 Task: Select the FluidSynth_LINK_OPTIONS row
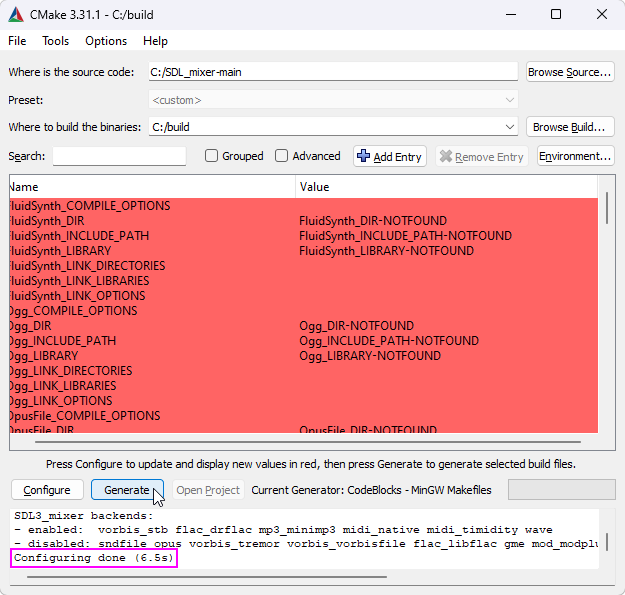tap(304, 296)
